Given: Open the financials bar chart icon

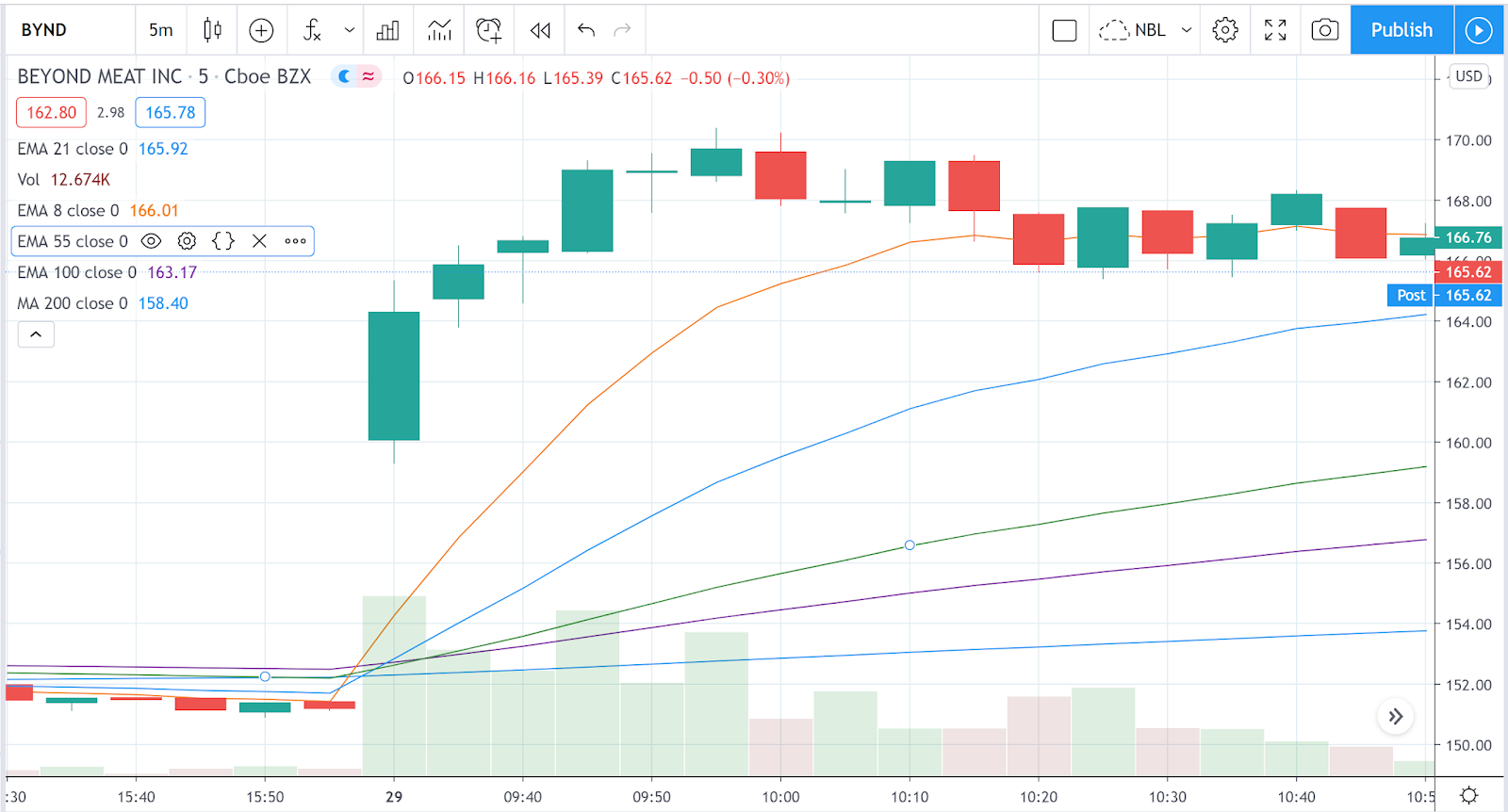Looking at the screenshot, I should (387, 30).
